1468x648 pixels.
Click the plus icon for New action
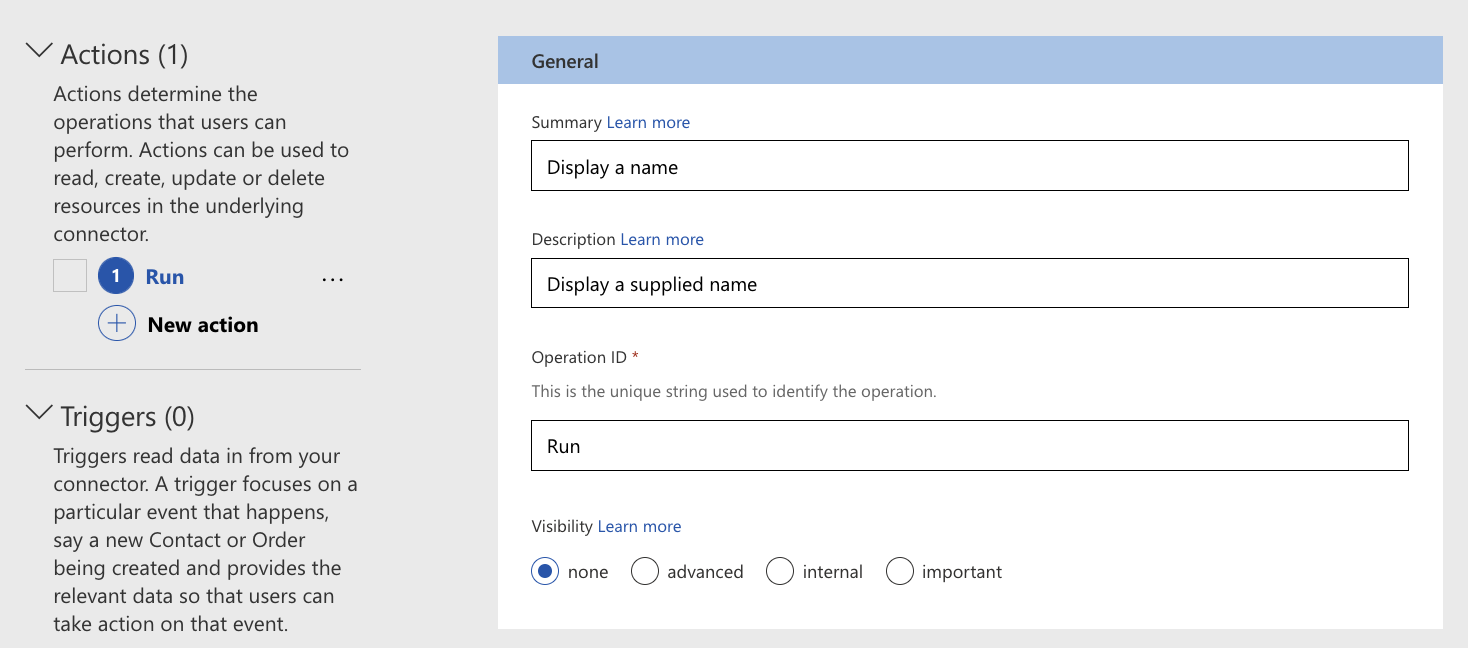(x=117, y=324)
